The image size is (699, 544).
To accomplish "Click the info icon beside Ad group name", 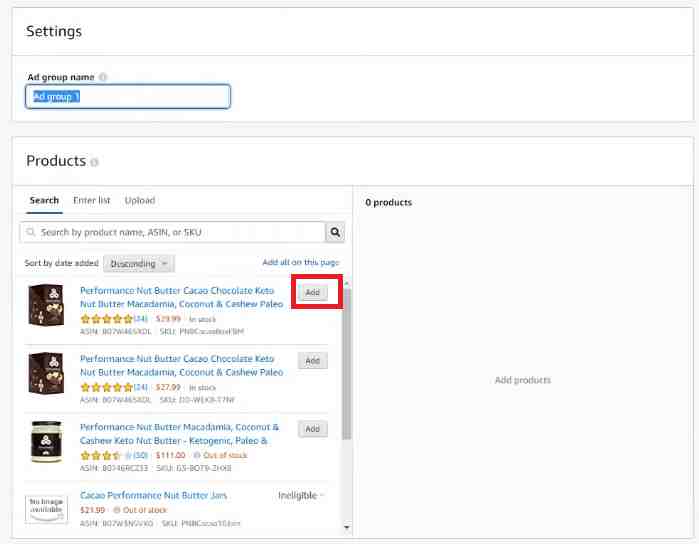I will [x=103, y=77].
